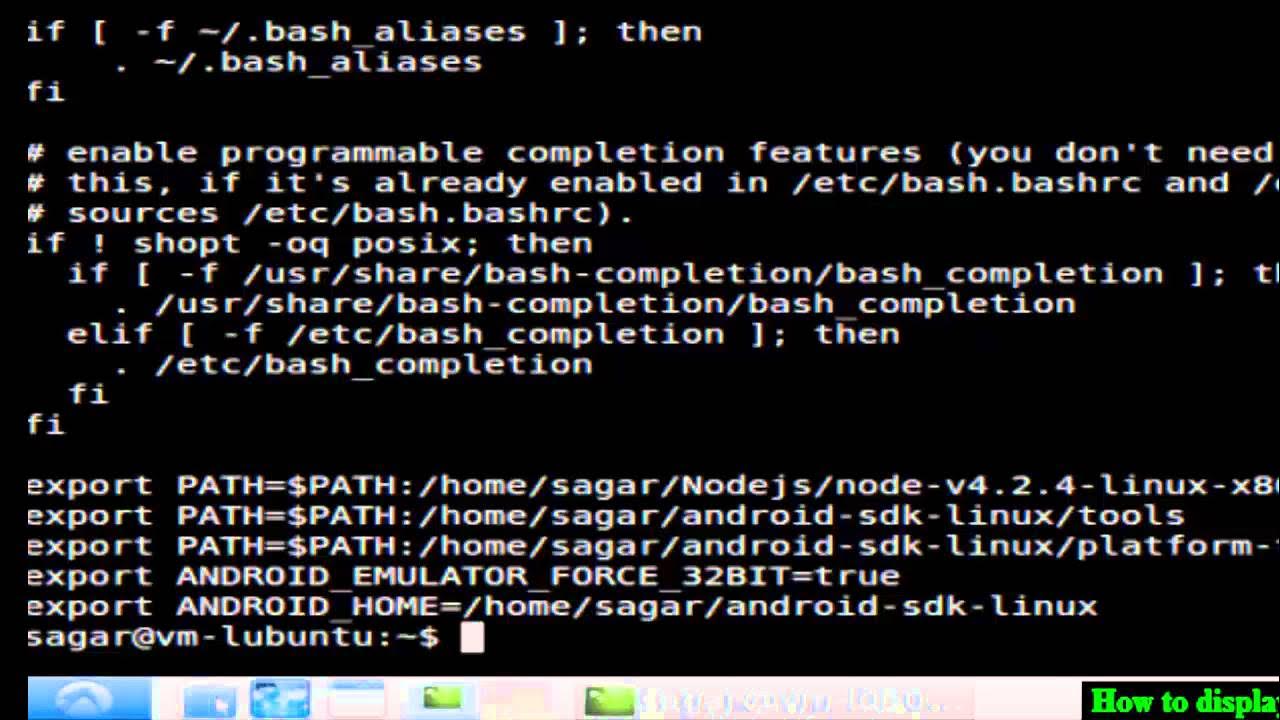This screenshot has width=1280, height=720.
Task: Click the Nodejs PATH export line
Action: 653,486
